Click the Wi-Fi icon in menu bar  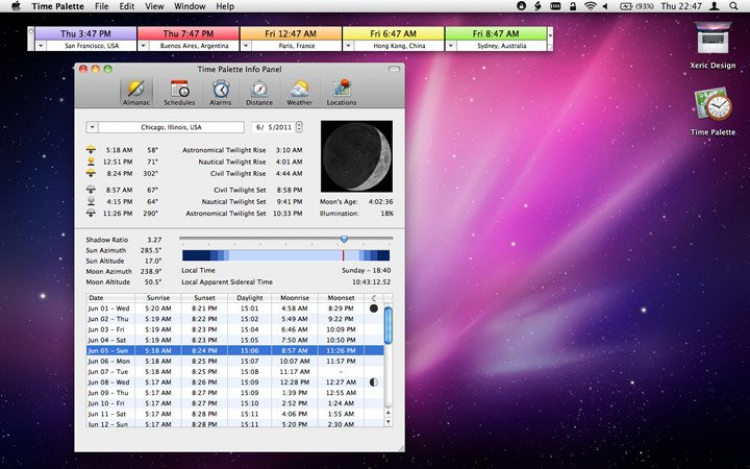click(x=590, y=6)
